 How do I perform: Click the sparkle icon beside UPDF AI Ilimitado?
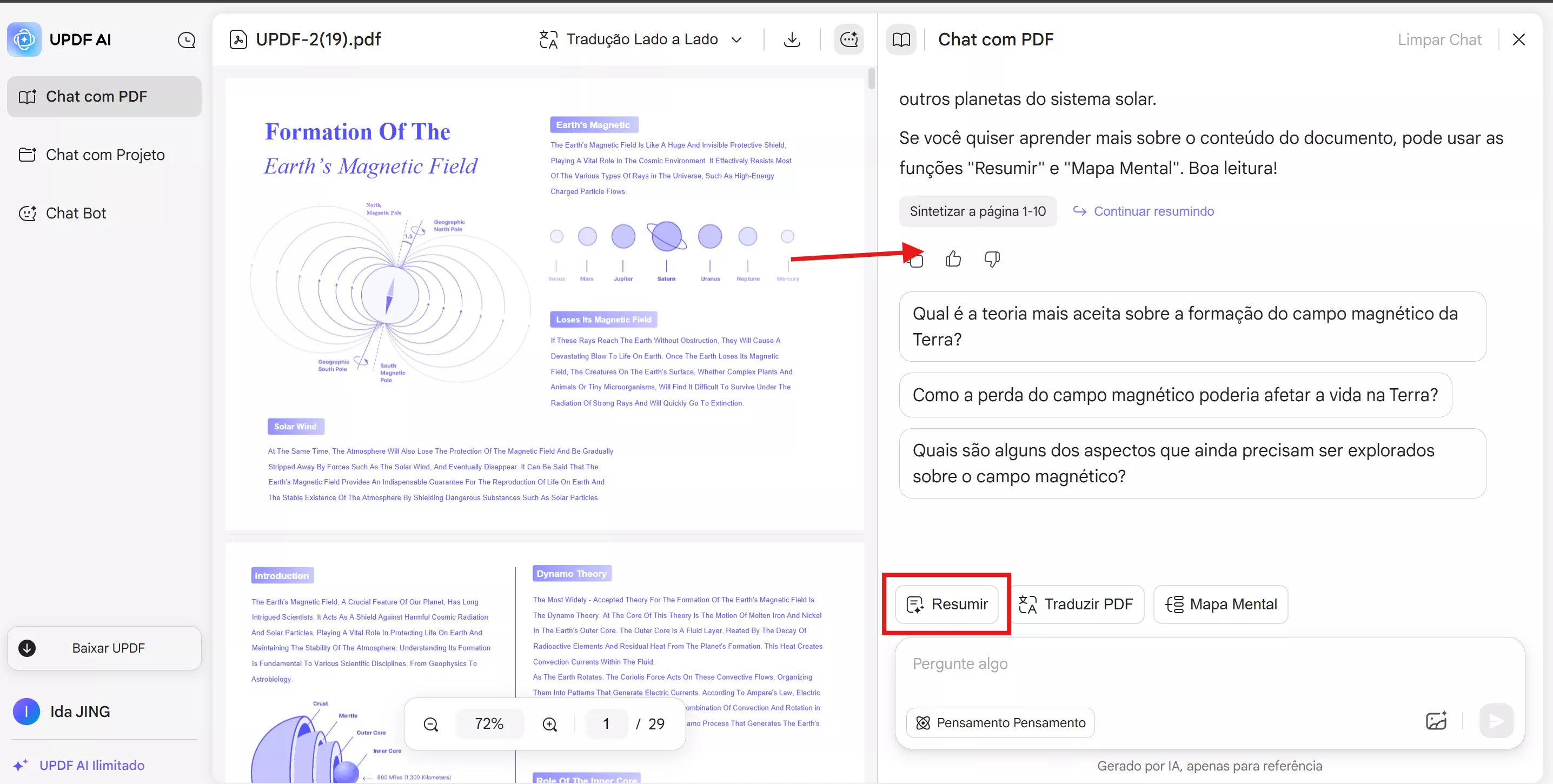(x=21, y=765)
